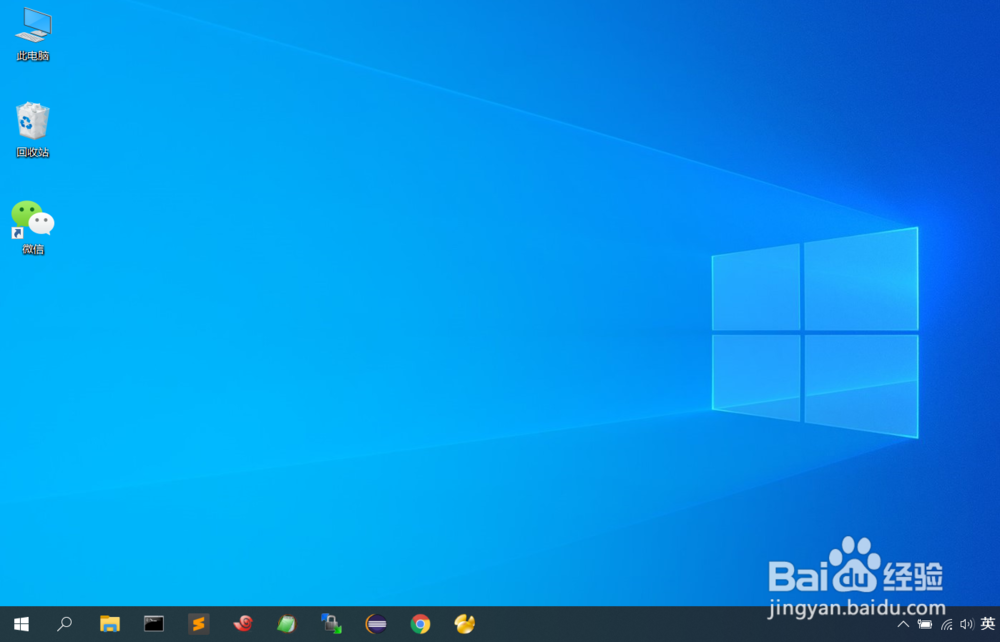Screen dimensions: 1000x642
Task: Open the Wi-Fi network flyout
Action: click(x=946, y=624)
